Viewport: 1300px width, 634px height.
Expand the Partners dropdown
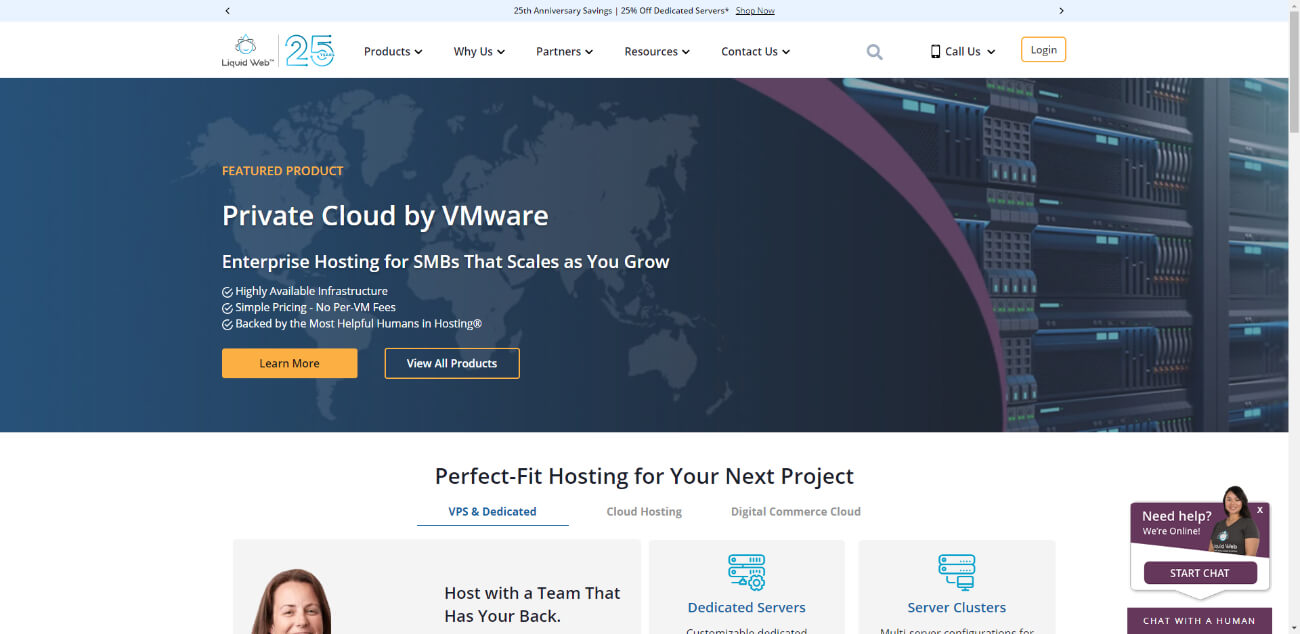(x=564, y=51)
